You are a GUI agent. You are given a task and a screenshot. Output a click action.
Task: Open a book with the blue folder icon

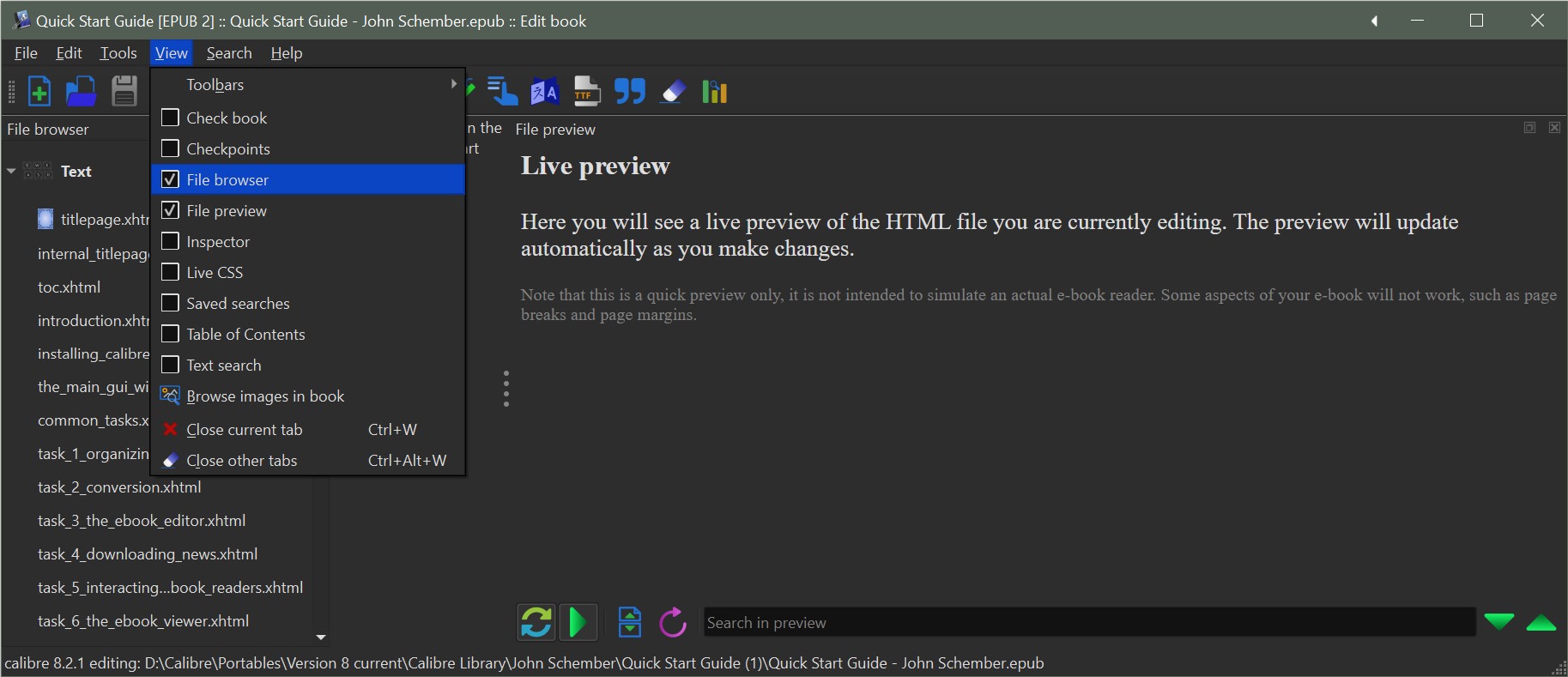pyautogui.click(x=82, y=91)
